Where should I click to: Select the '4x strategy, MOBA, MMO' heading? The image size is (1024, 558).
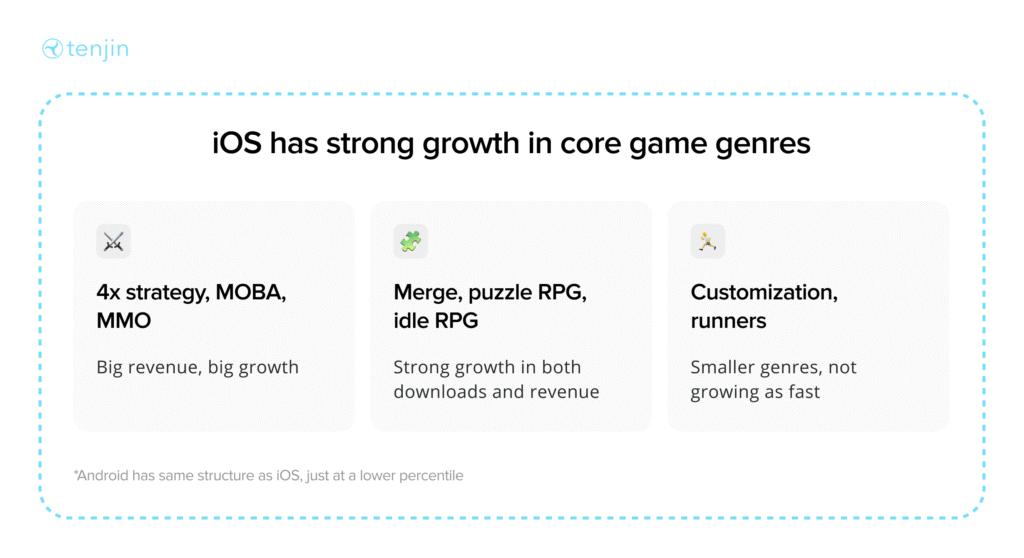click(x=191, y=306)
